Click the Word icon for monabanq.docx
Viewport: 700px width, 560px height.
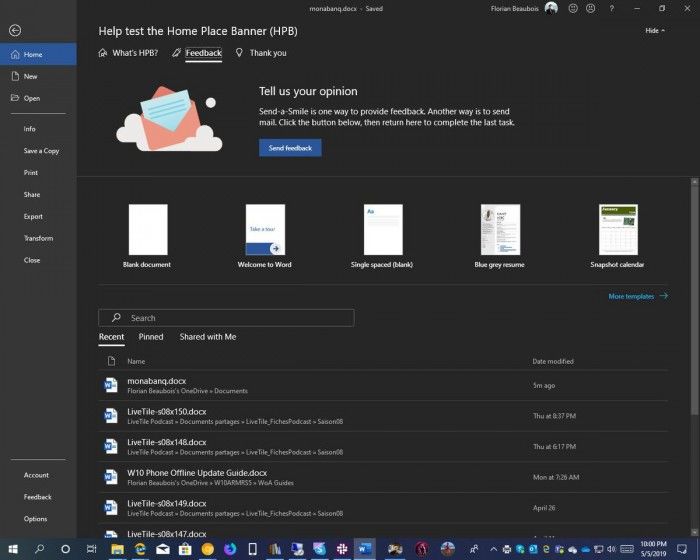click(x=111, y=385)
